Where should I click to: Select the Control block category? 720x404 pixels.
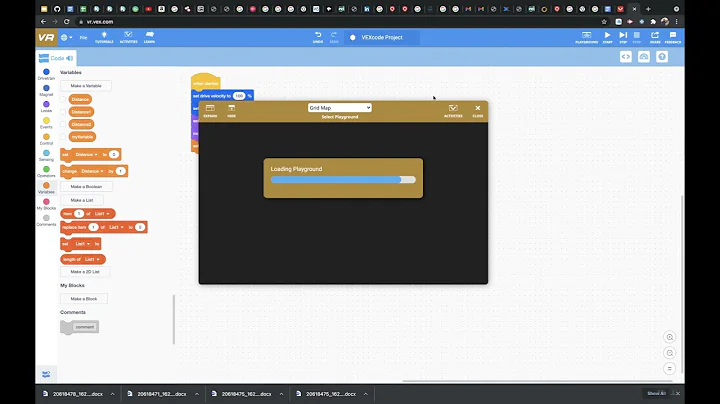click(46, 139)
